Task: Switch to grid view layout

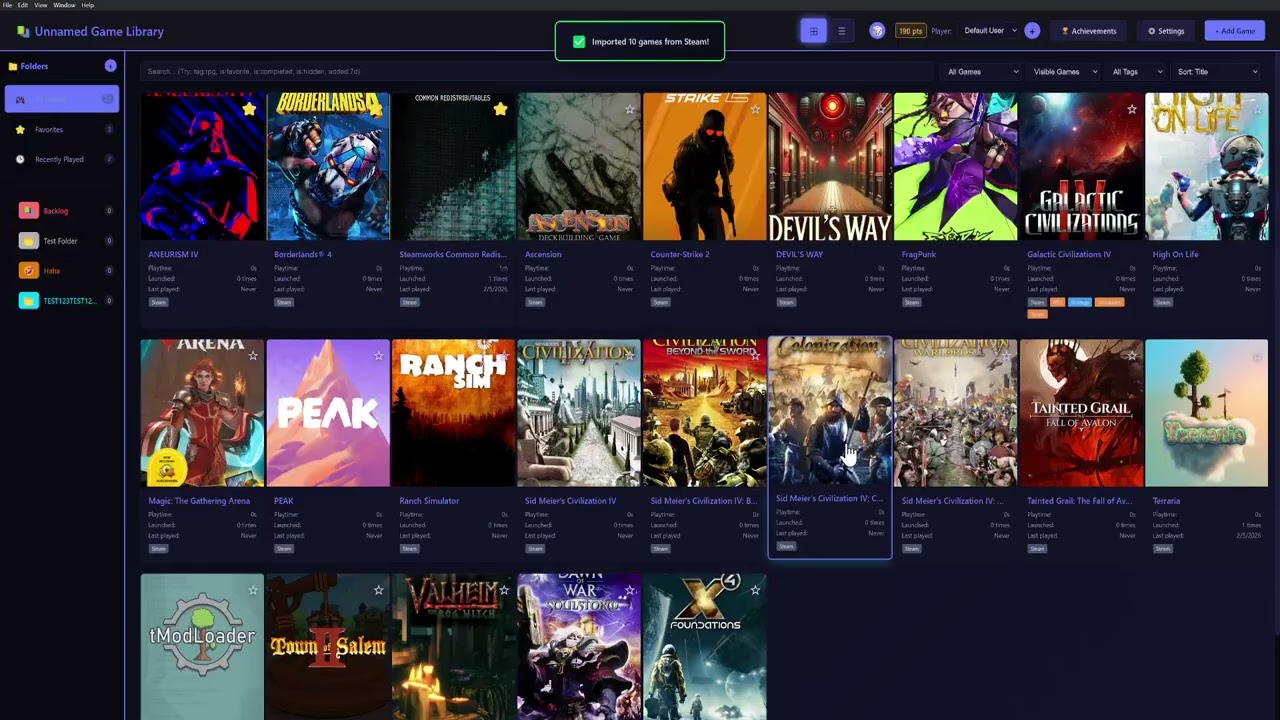Action: pyautogui.click(x=814, y=31)
